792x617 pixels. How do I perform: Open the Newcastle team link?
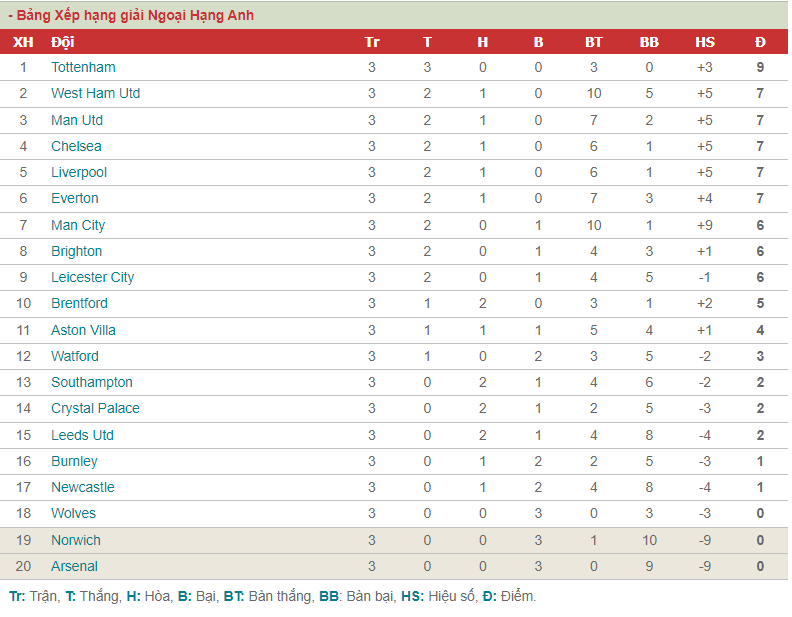point(83,487)
